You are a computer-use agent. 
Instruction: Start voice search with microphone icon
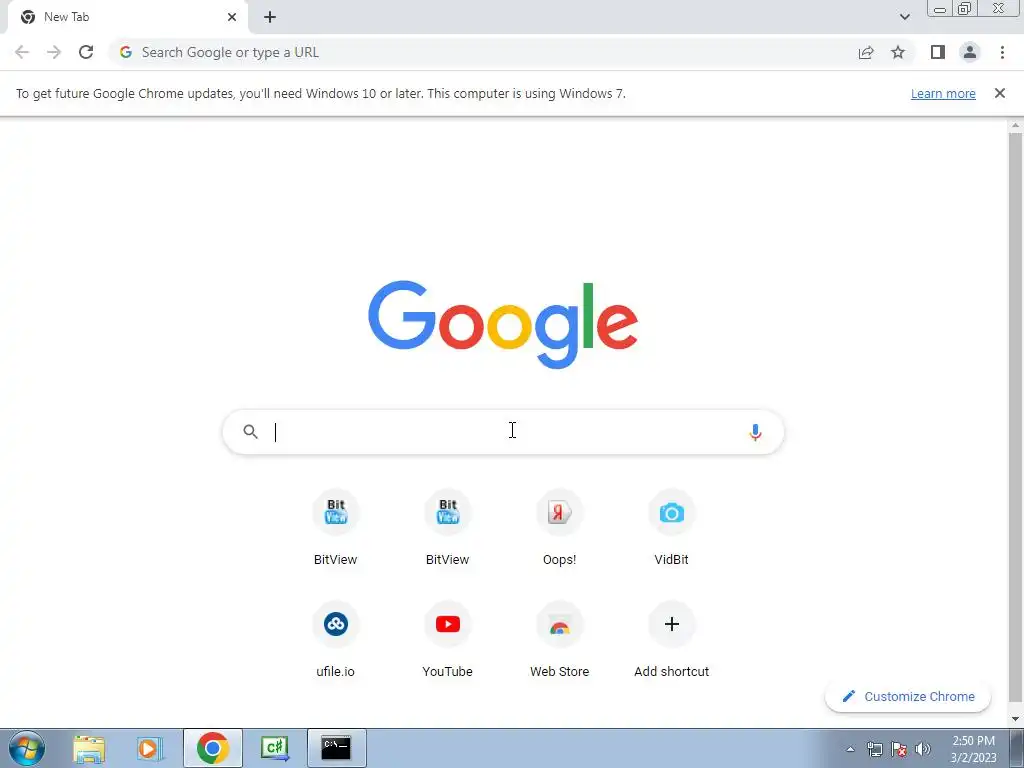pyautogui.click(x=755, y=432)
